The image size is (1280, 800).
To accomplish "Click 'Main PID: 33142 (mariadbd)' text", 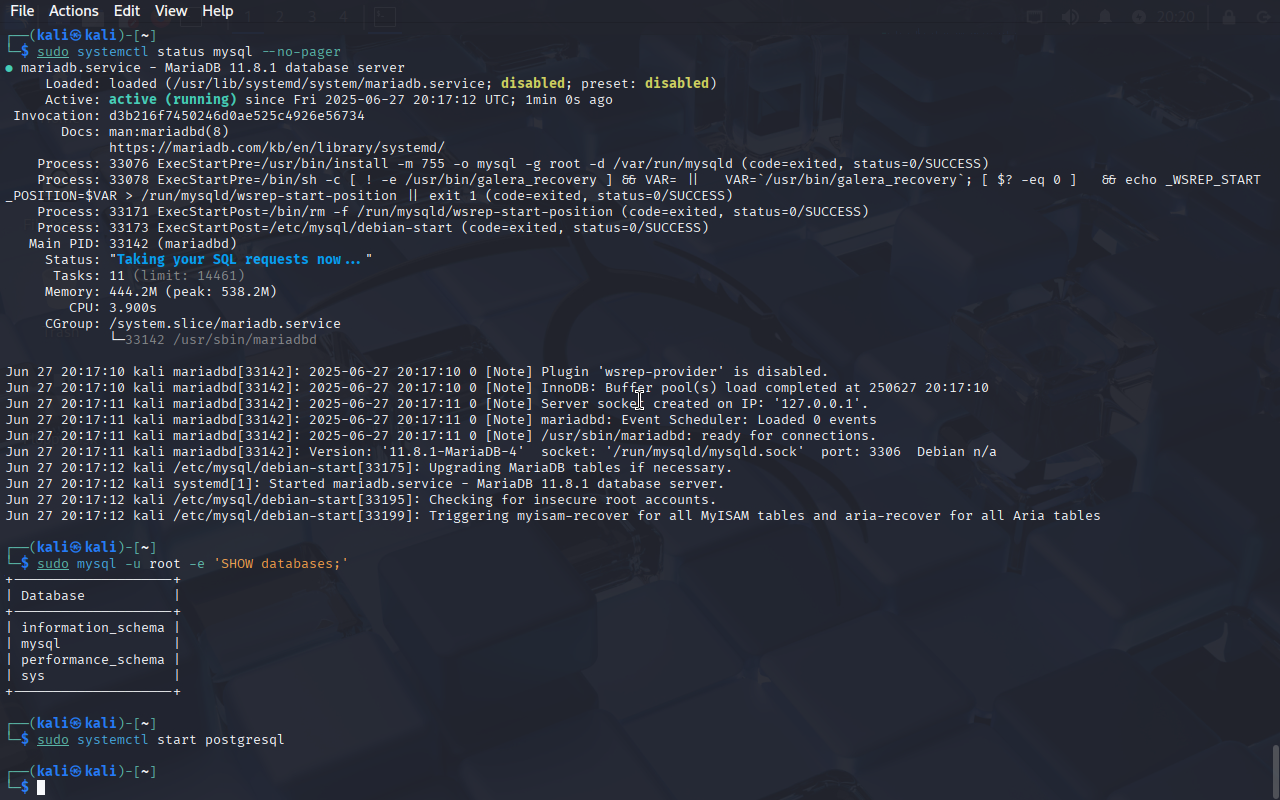I will [133, 244].
